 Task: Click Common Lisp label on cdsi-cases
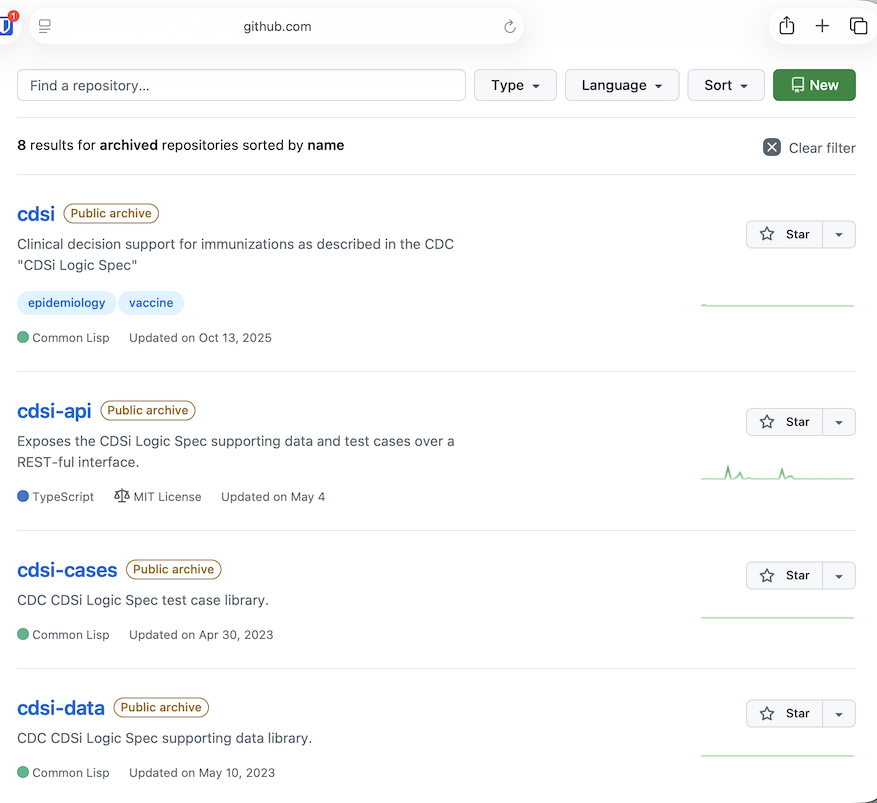tap(70, 635)
